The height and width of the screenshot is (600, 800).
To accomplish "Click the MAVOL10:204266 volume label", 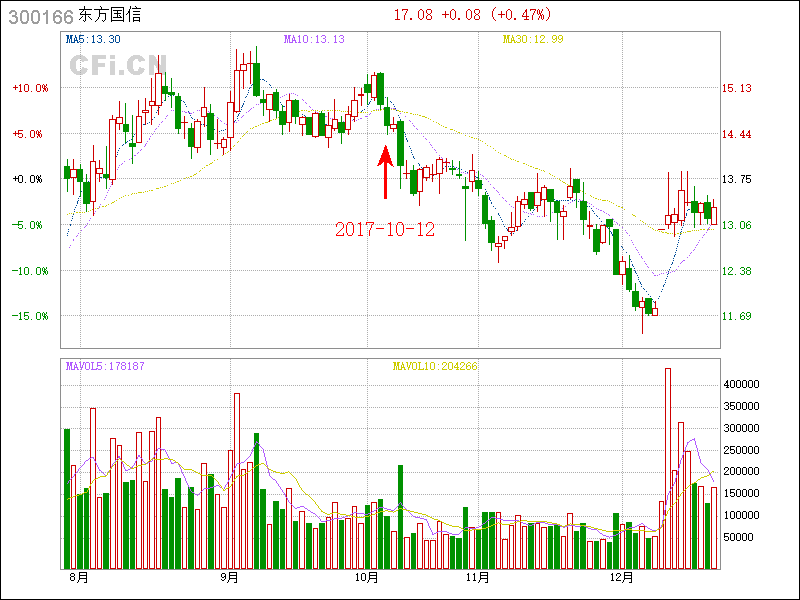I will click(434, 366).
